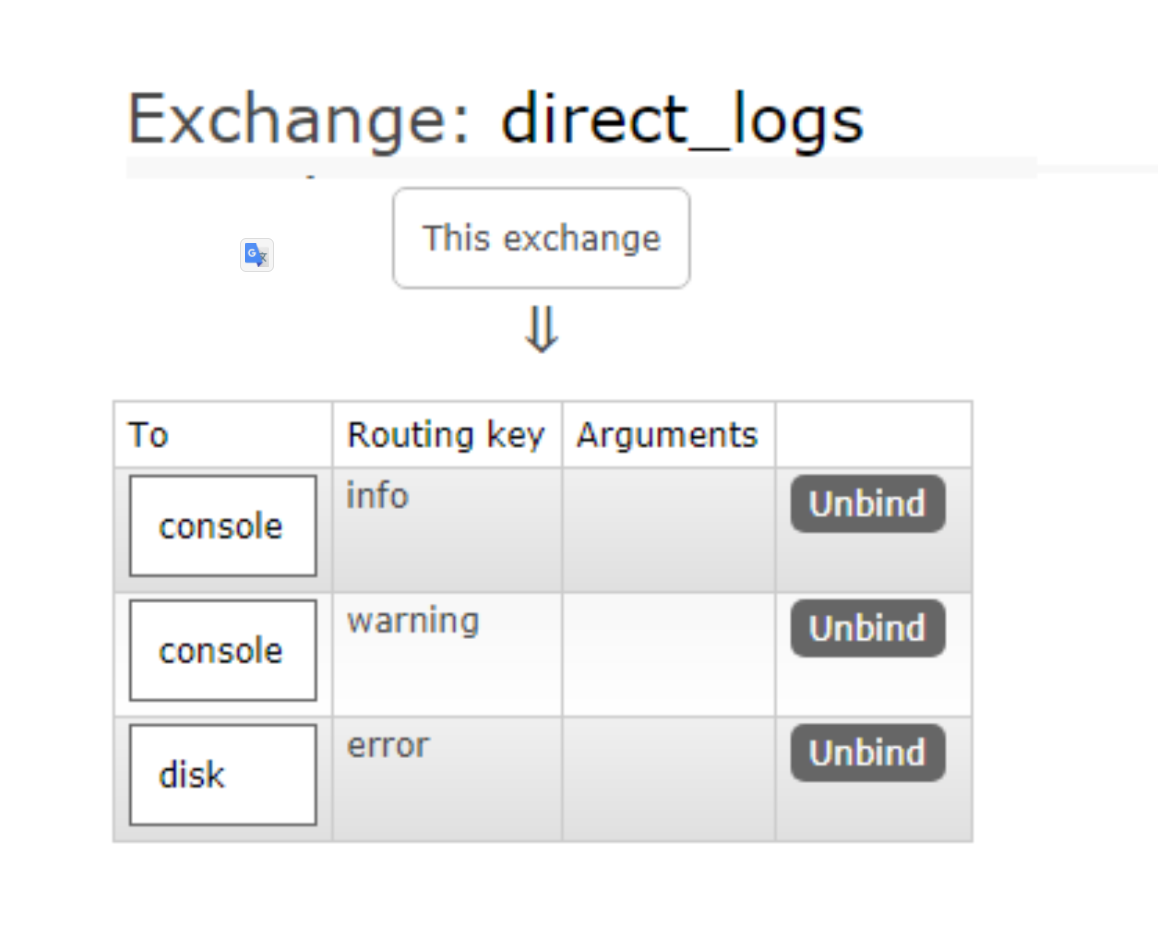This screenshot has width=1158, height=936.
Task: Click the empty Arguments cell in info row
Action: (x=668, y=530)
